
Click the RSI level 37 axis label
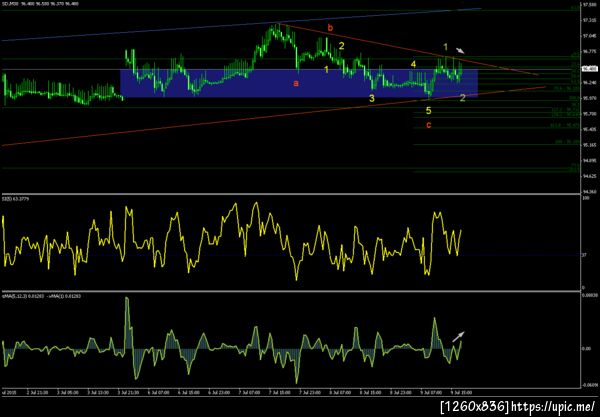584,254
